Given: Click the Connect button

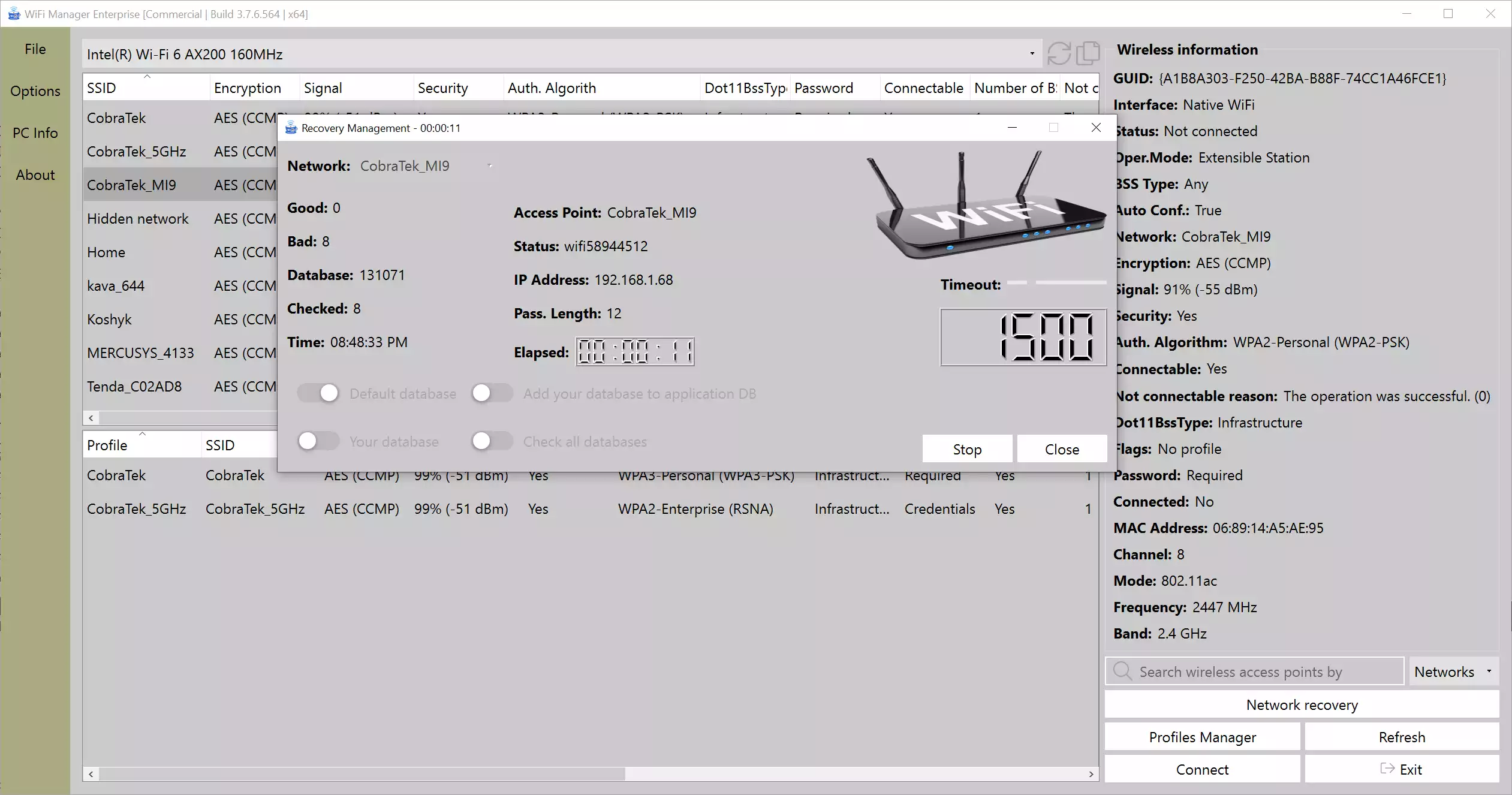Looking at the screenshot, I should click(x=1202, y=769).
